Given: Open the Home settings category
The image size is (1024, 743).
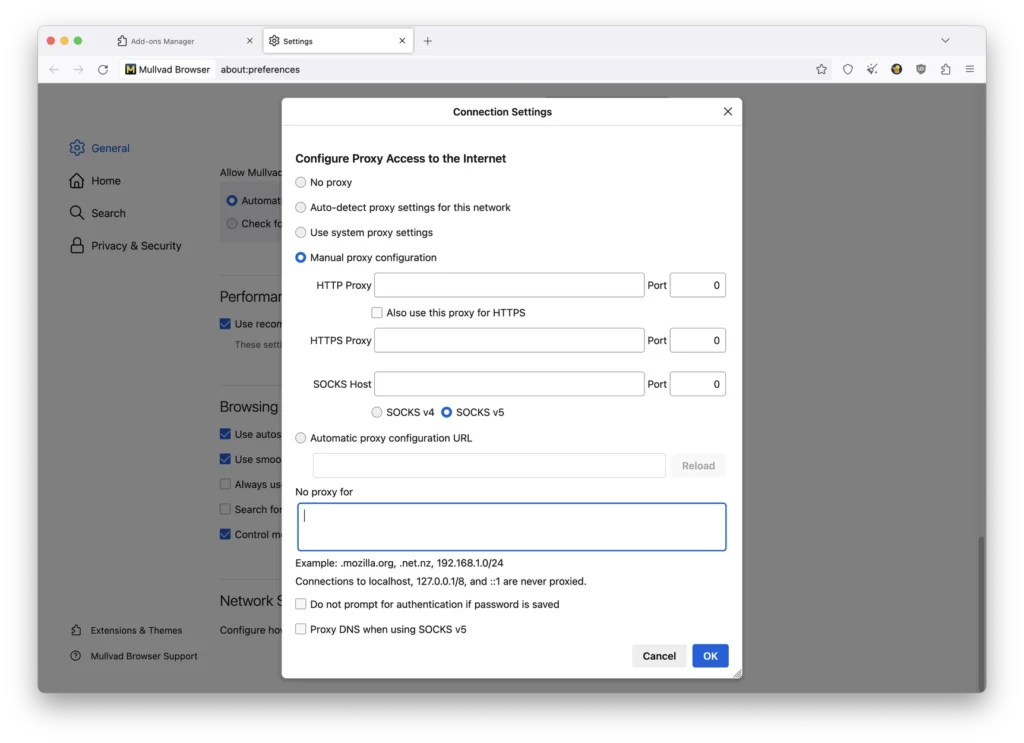Looking at the screenshot, I should click(95, 181).
